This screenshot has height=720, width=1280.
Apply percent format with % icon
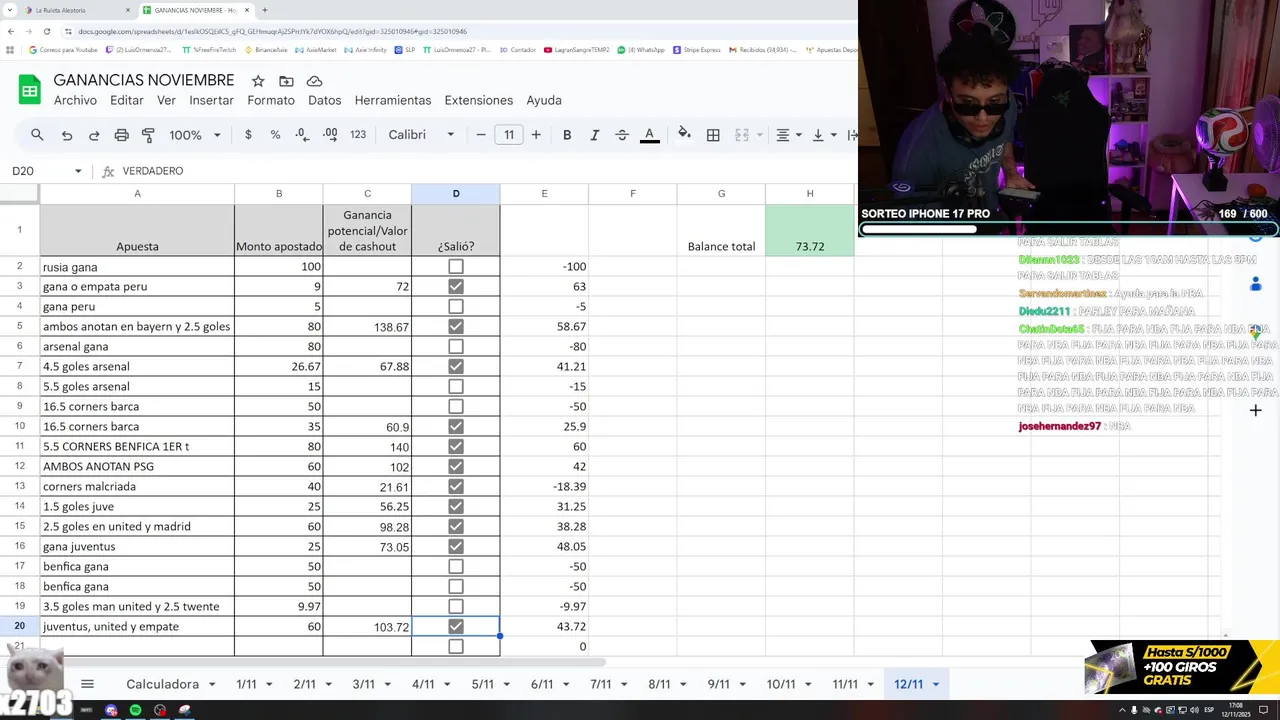pos(275,135)
